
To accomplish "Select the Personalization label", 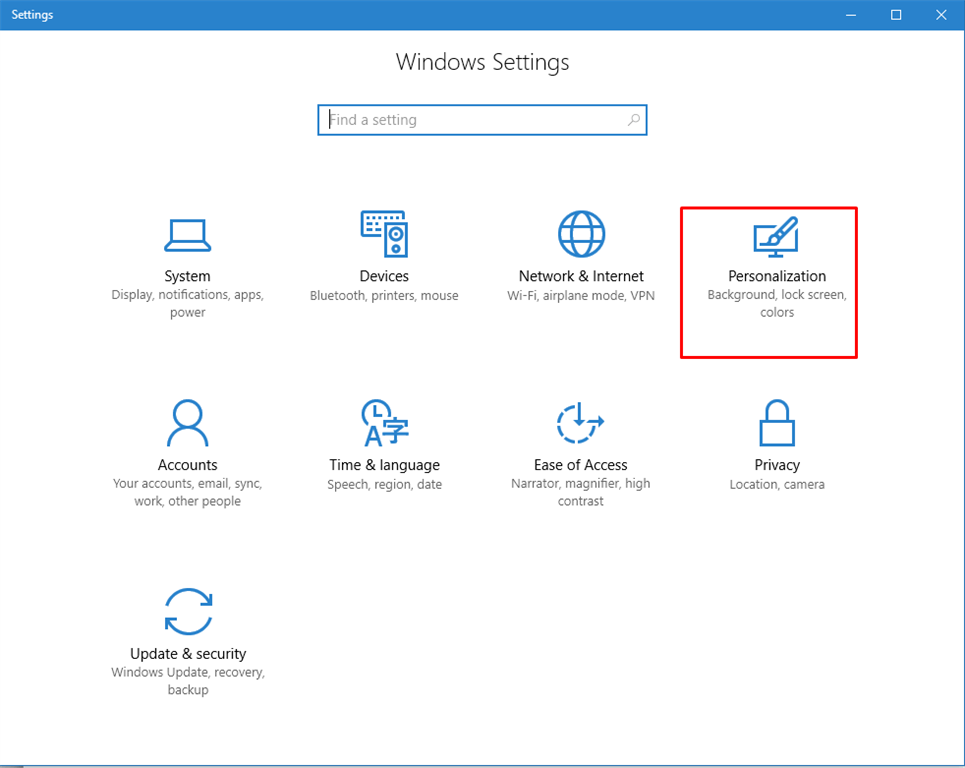I will [x=777, y=276].
